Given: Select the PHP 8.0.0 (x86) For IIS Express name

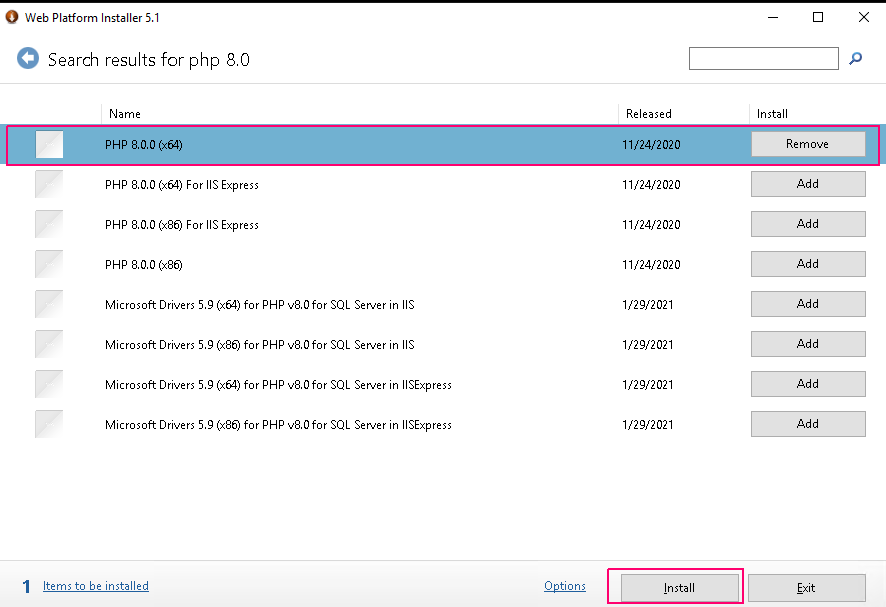Looking at the screenshot, I should [x=181, y=225].
